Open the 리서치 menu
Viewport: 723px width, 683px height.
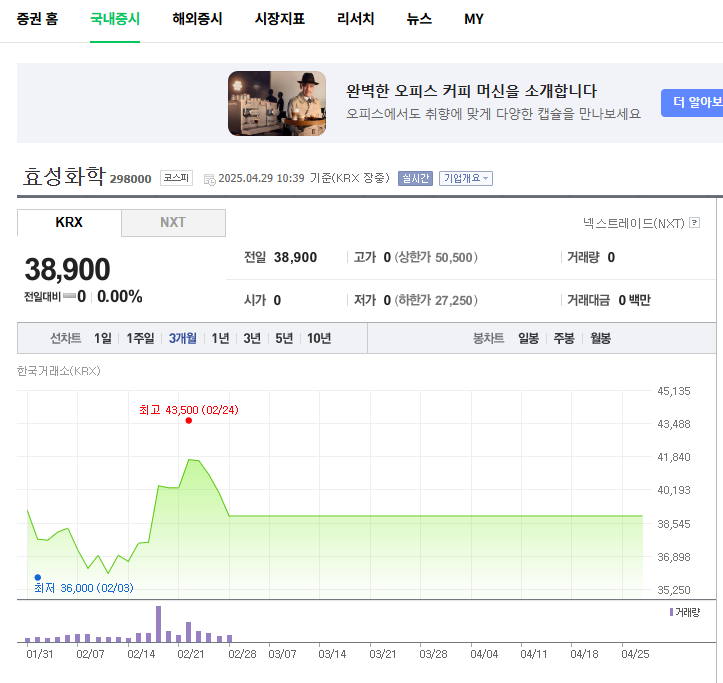tap(356, 19)
